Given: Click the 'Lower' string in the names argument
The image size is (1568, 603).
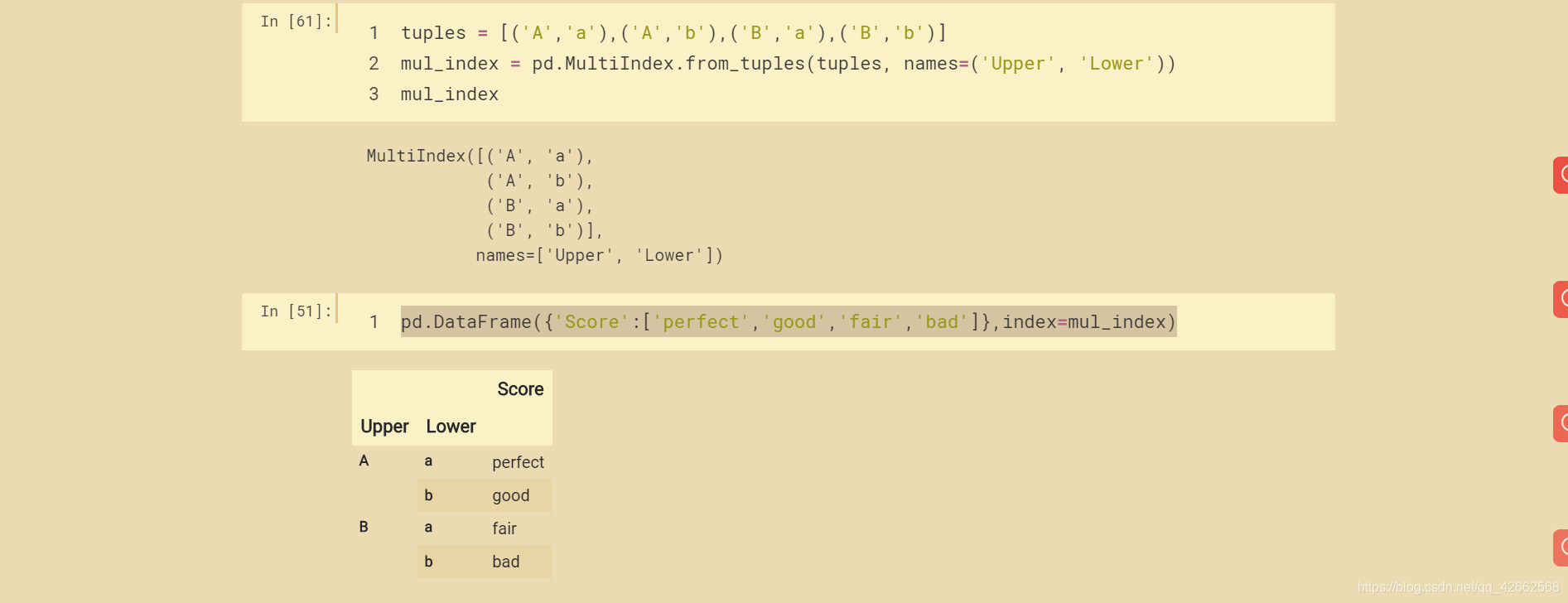Looking at the screenshot, I should pos(1117,64).
